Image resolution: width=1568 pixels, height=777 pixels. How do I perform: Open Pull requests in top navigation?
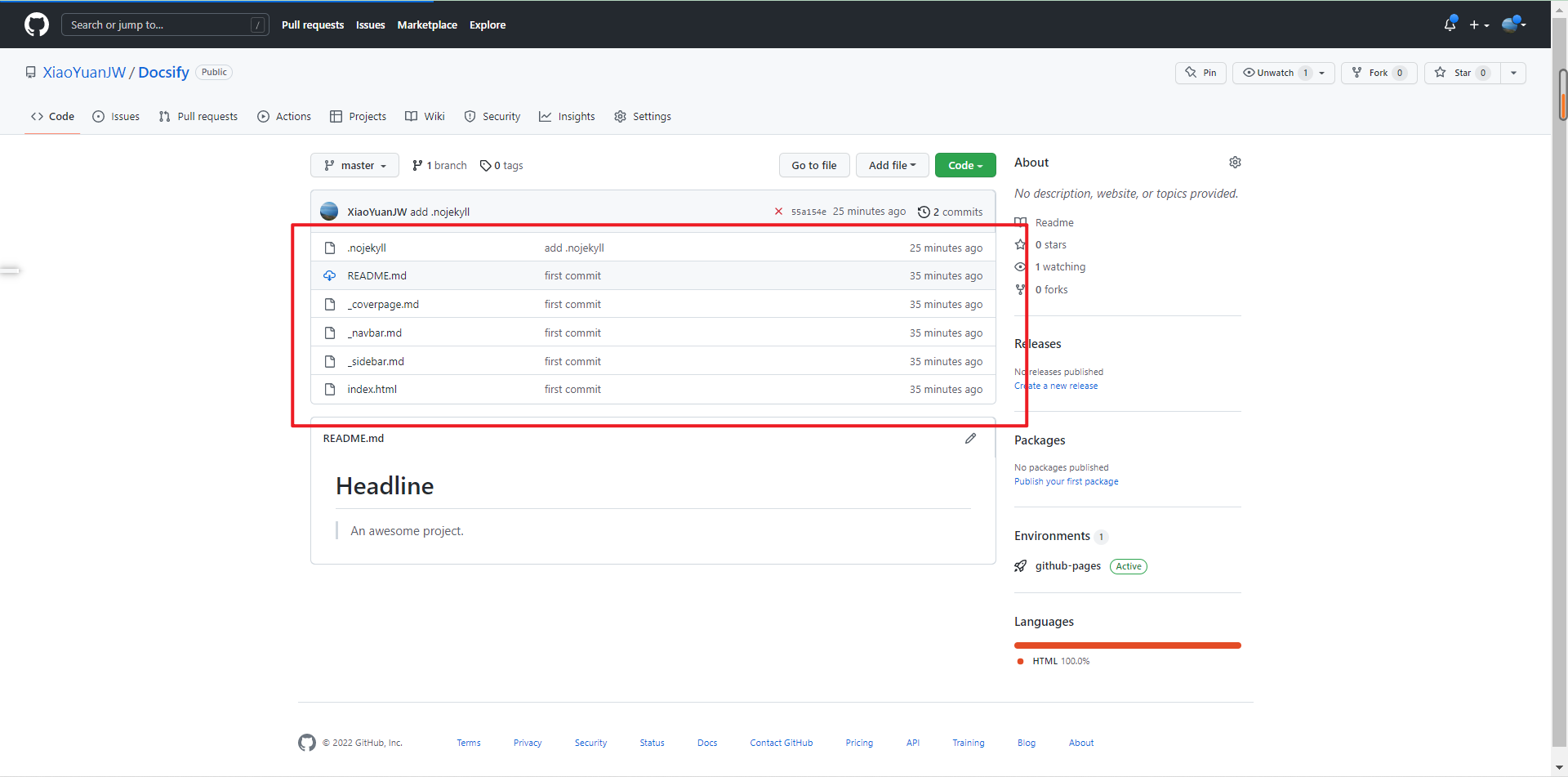pyautogui.click(x=313, y=25)
